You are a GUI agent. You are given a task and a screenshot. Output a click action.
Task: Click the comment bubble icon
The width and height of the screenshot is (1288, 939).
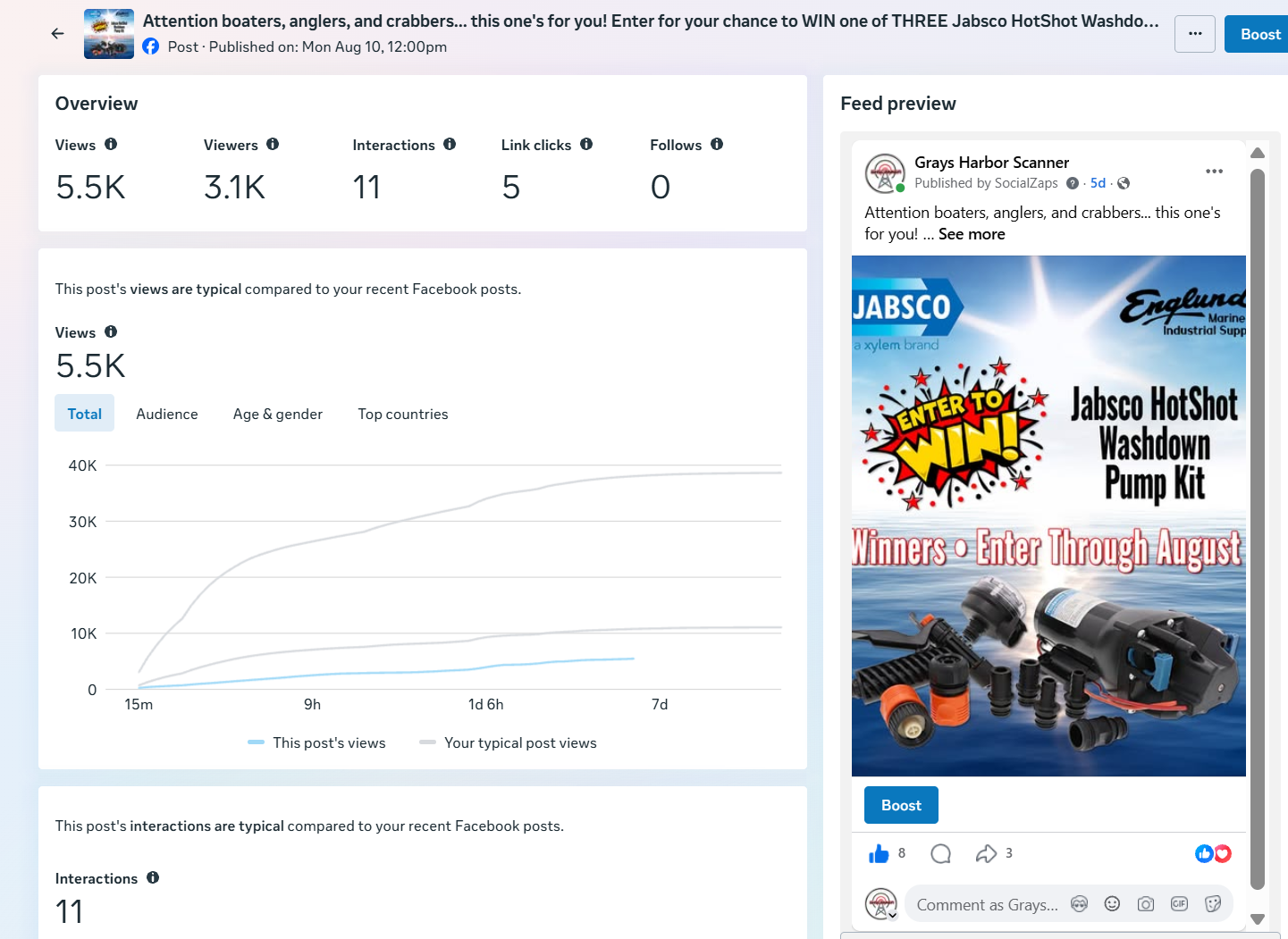[x=940, y=854]
